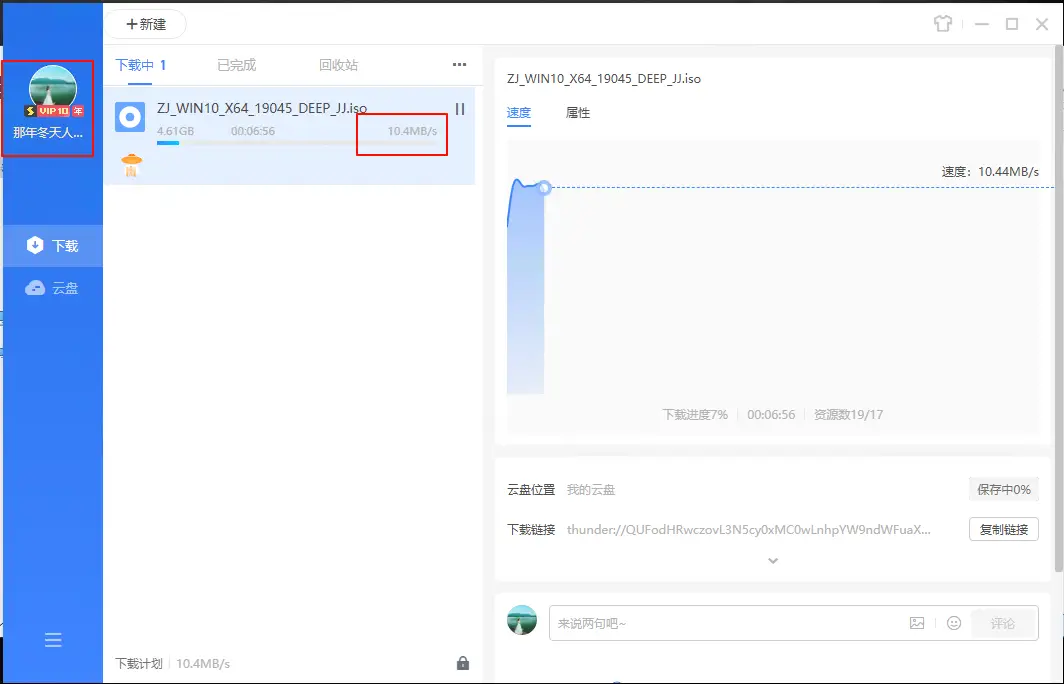
Task: Click the speed graph marker point
Action: point(544,187)
